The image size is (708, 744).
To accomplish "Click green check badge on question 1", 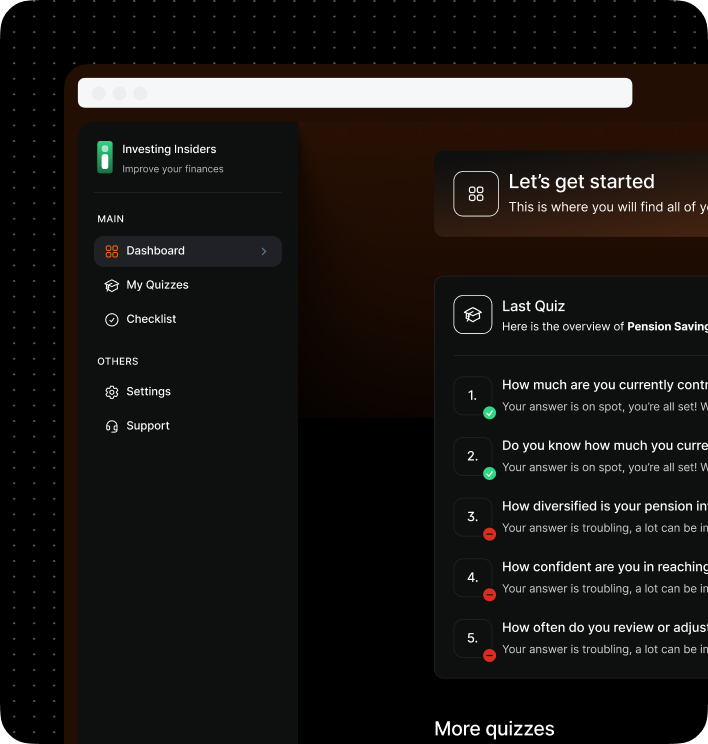I will (489, 413).
